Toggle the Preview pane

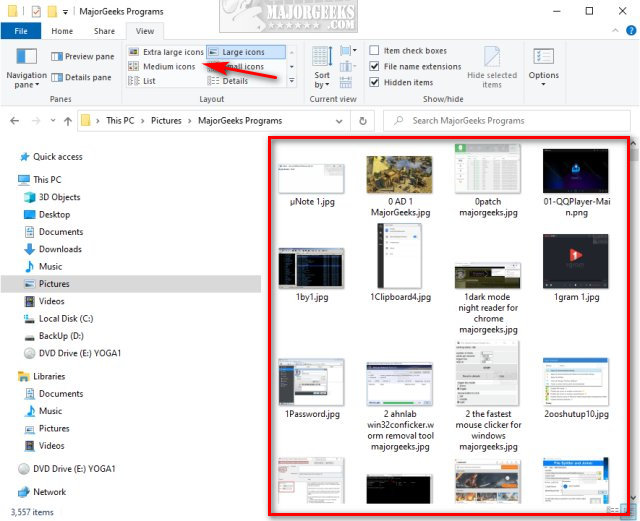click(x=83, y=56)
